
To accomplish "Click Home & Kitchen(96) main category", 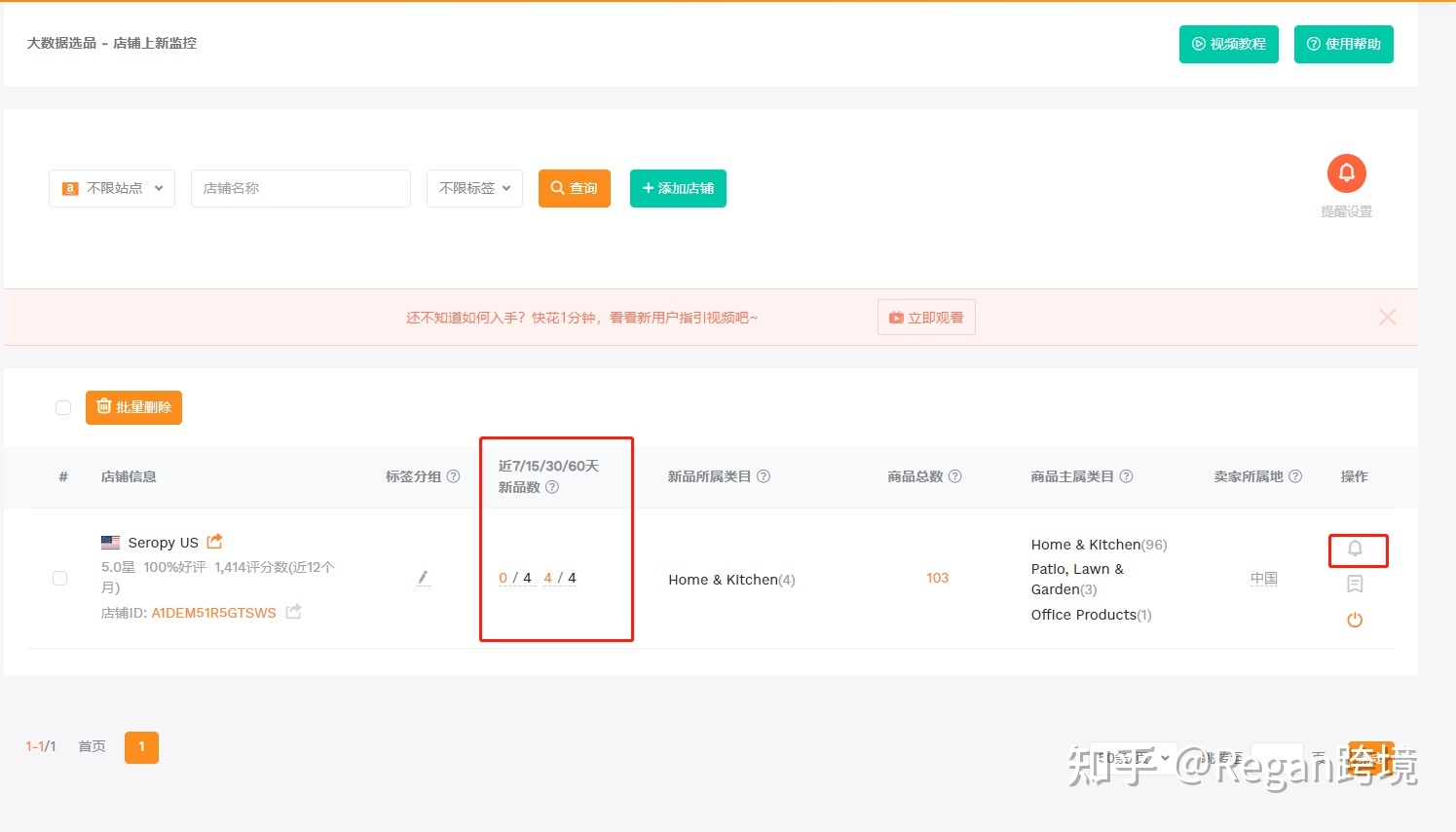I will 1099,545.
